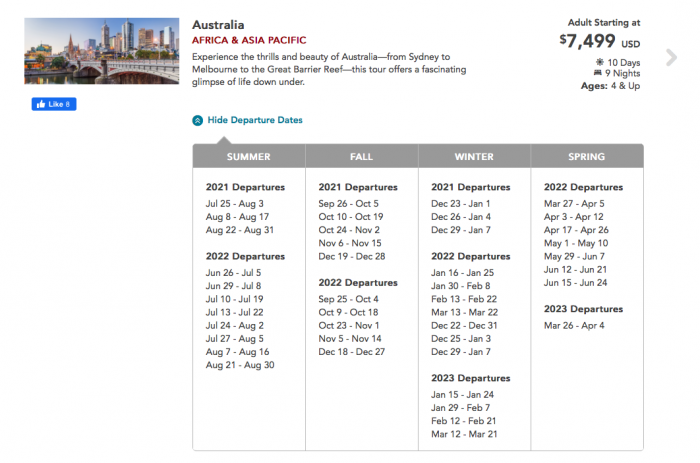Click the Facebook Like button
700x463 pixels.
pyautogui.click(x=53, y=104)
